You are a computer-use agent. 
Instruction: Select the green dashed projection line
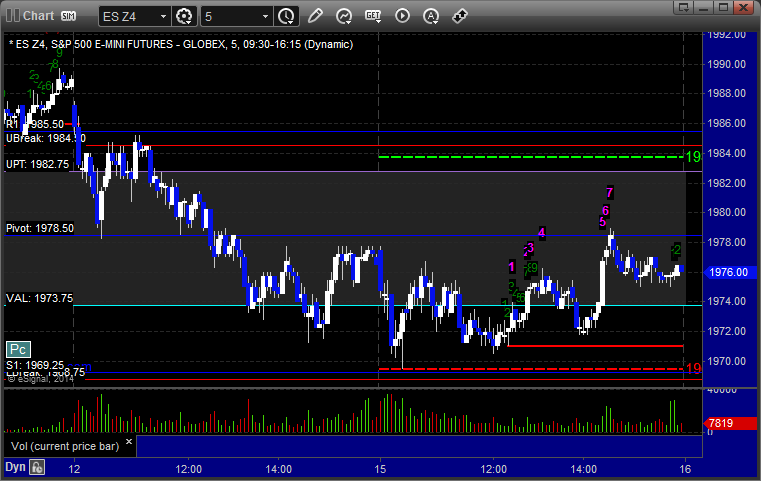531,157
